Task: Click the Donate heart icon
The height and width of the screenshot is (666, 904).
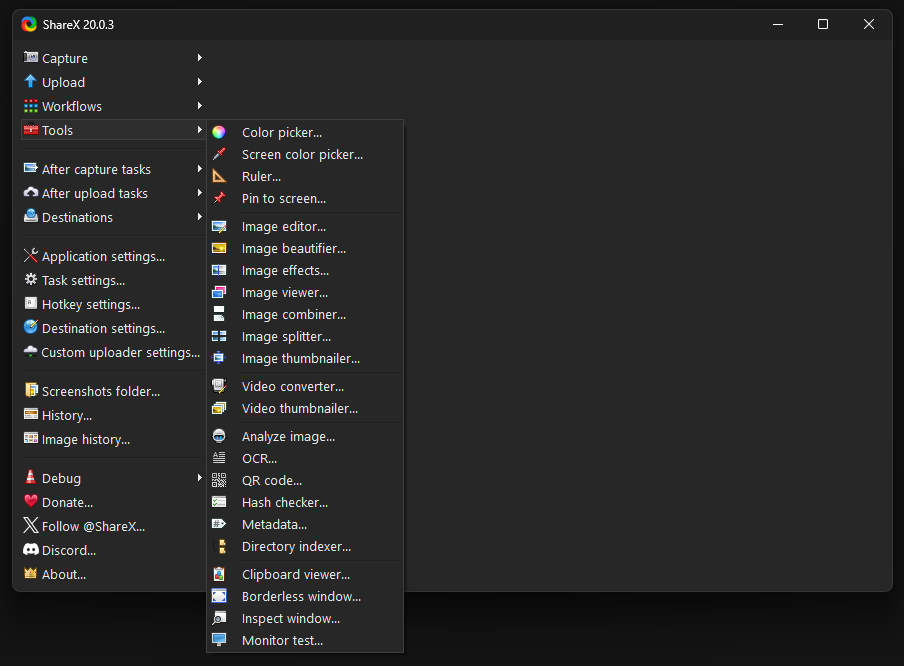Action: point(31,502)
